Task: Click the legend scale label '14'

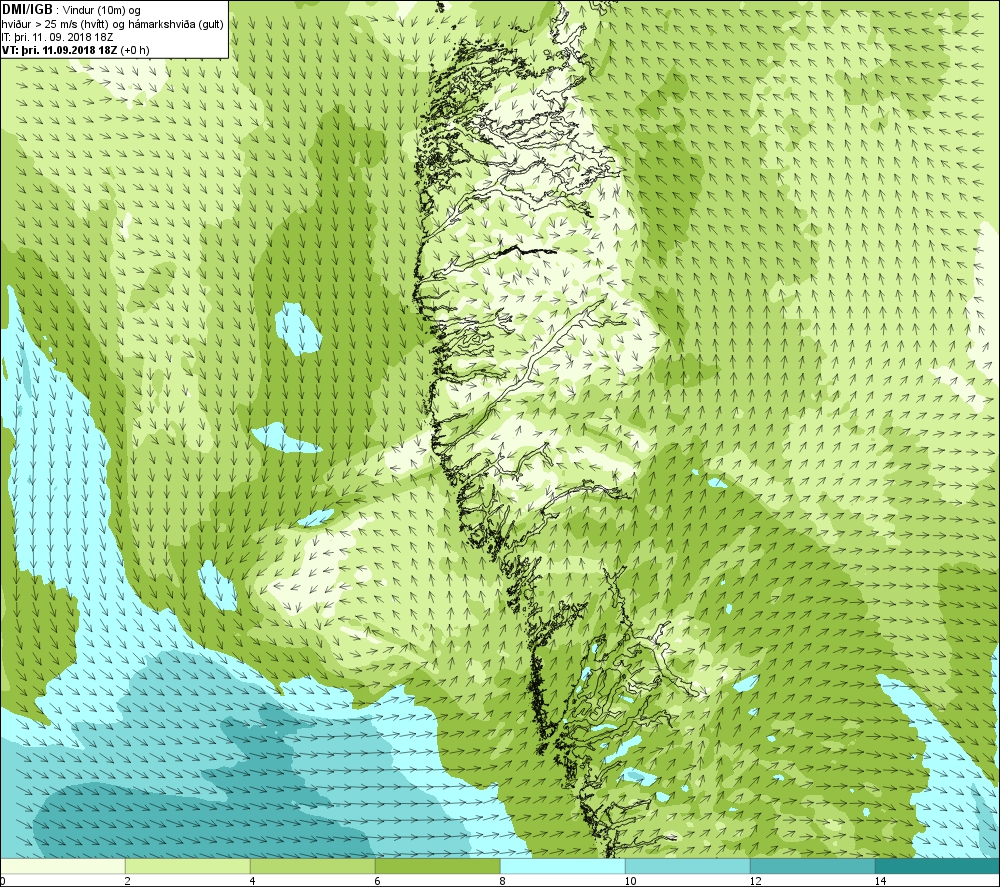Action: click(880, 881)
